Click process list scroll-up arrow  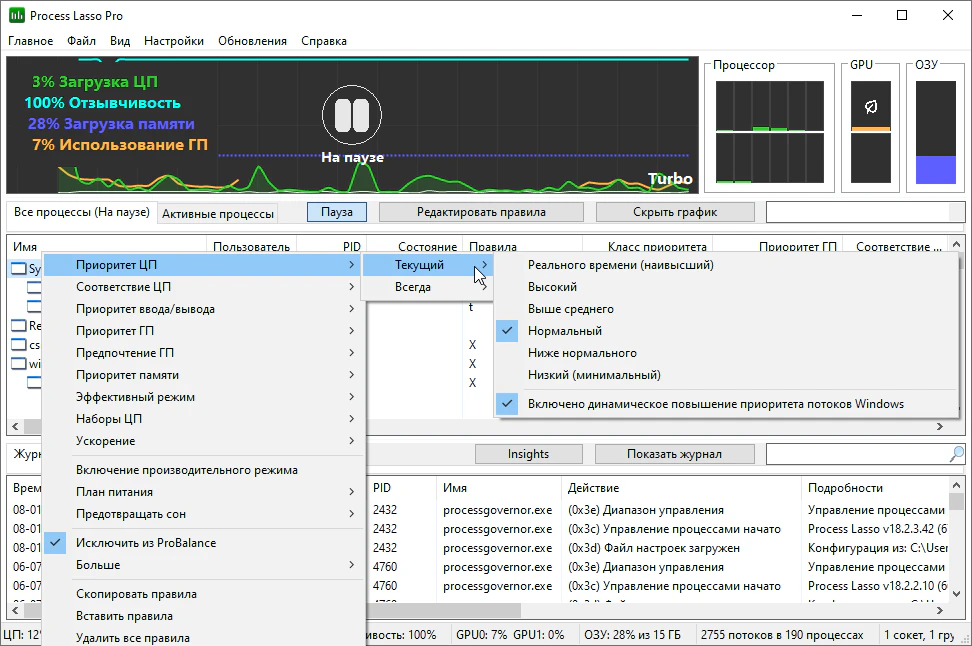click(x=957, y=245)
